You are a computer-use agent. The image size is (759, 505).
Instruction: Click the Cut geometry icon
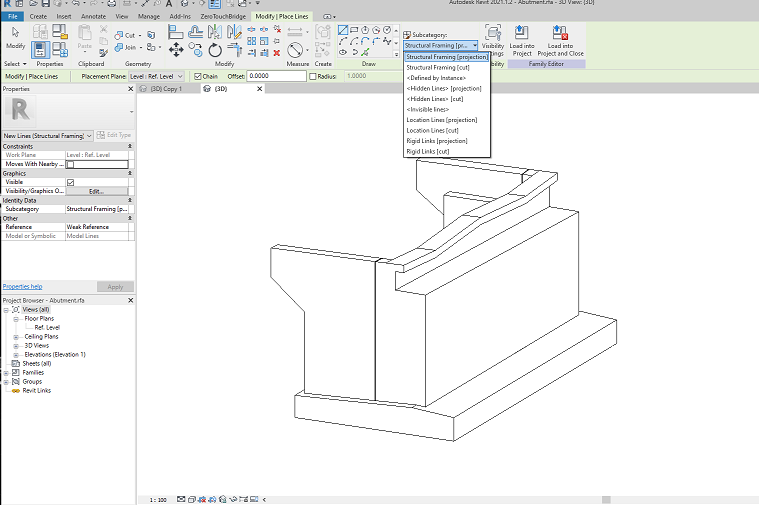pyautogui.click(x=119, y=35)
